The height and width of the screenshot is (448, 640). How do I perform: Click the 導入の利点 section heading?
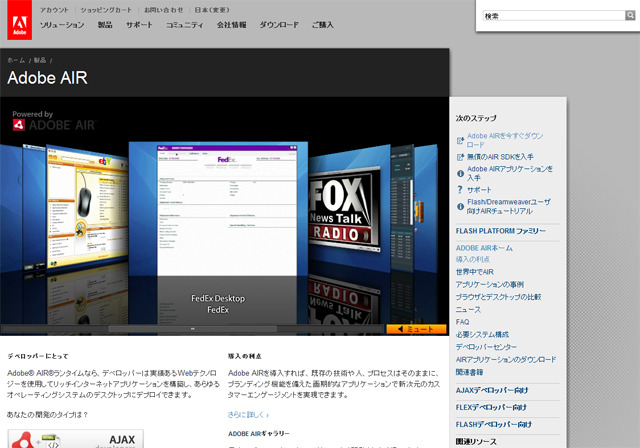click(x=244, y=356)
